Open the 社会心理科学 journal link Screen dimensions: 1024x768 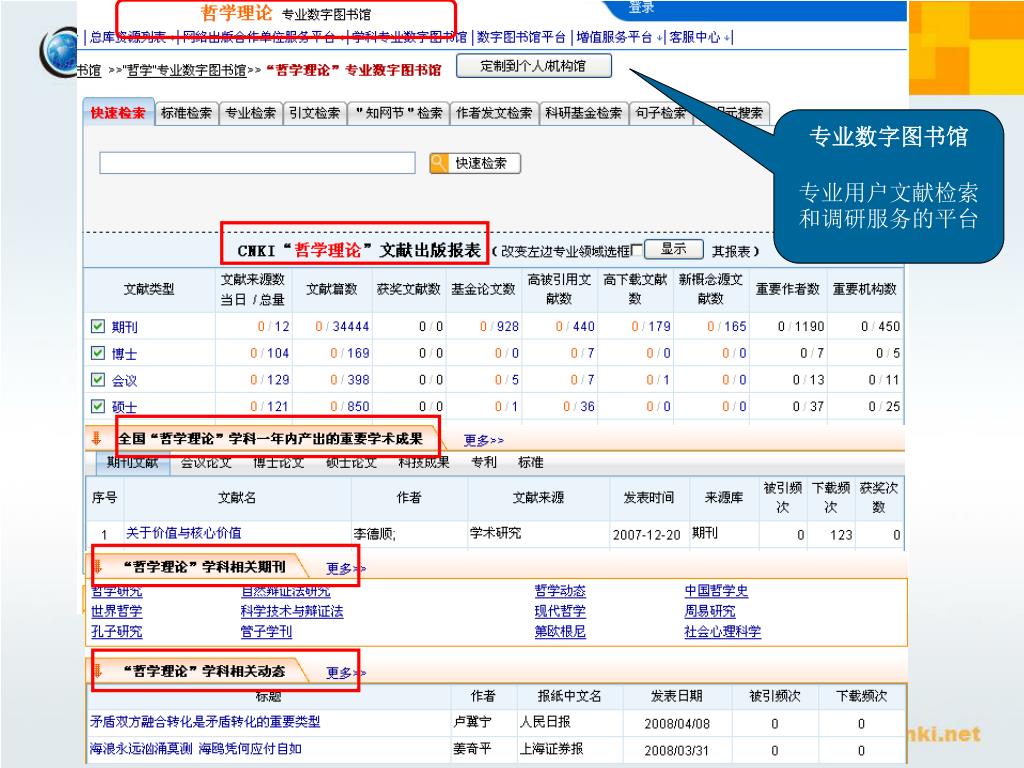click(x=722, y=632)
